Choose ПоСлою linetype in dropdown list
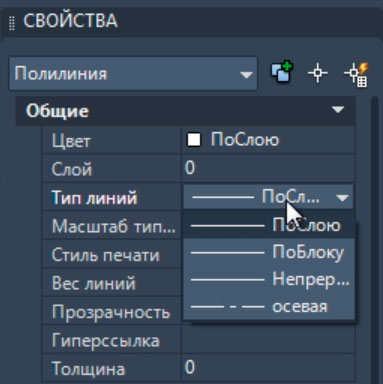383x384 pixels. 269,225
